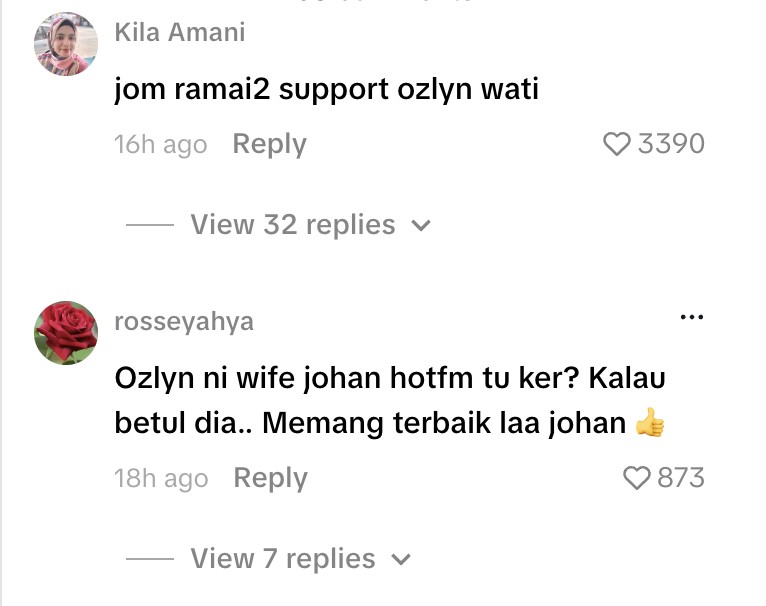Select comment text about wife johan hotfm
766x606 pixels.
pos(390,400)
